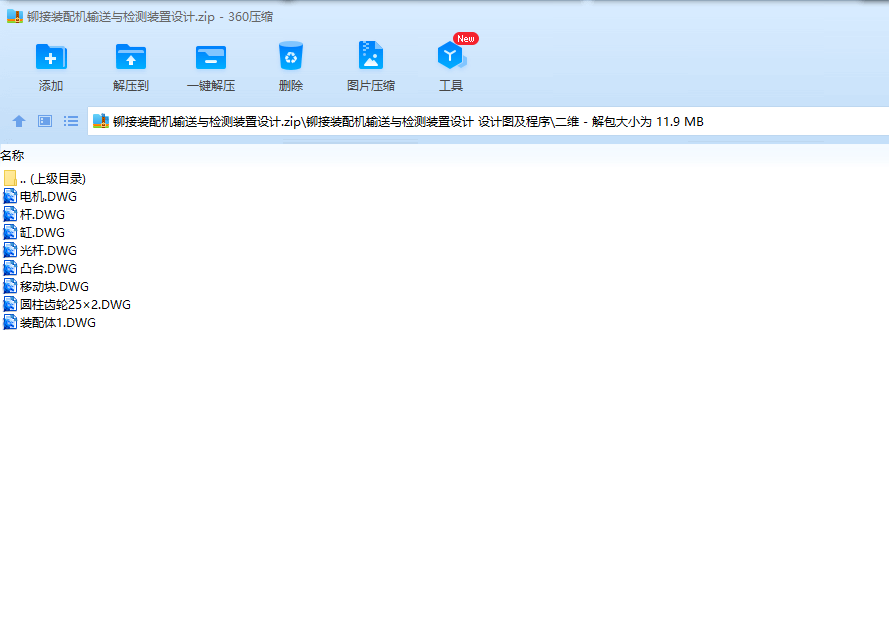Open the .. (上级目录) parent folder row

click(x=44, y=179)
